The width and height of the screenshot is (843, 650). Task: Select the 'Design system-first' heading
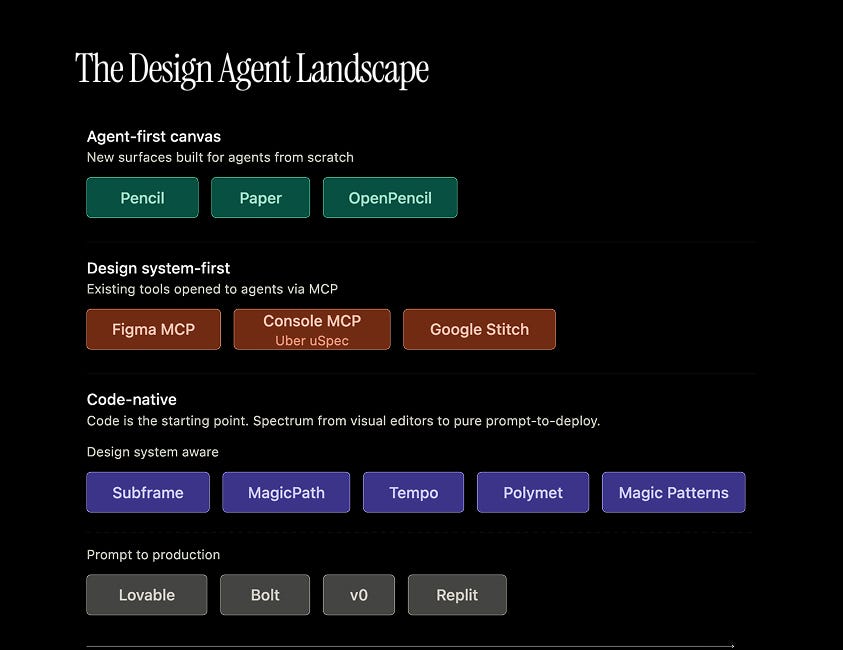(159, 268)
